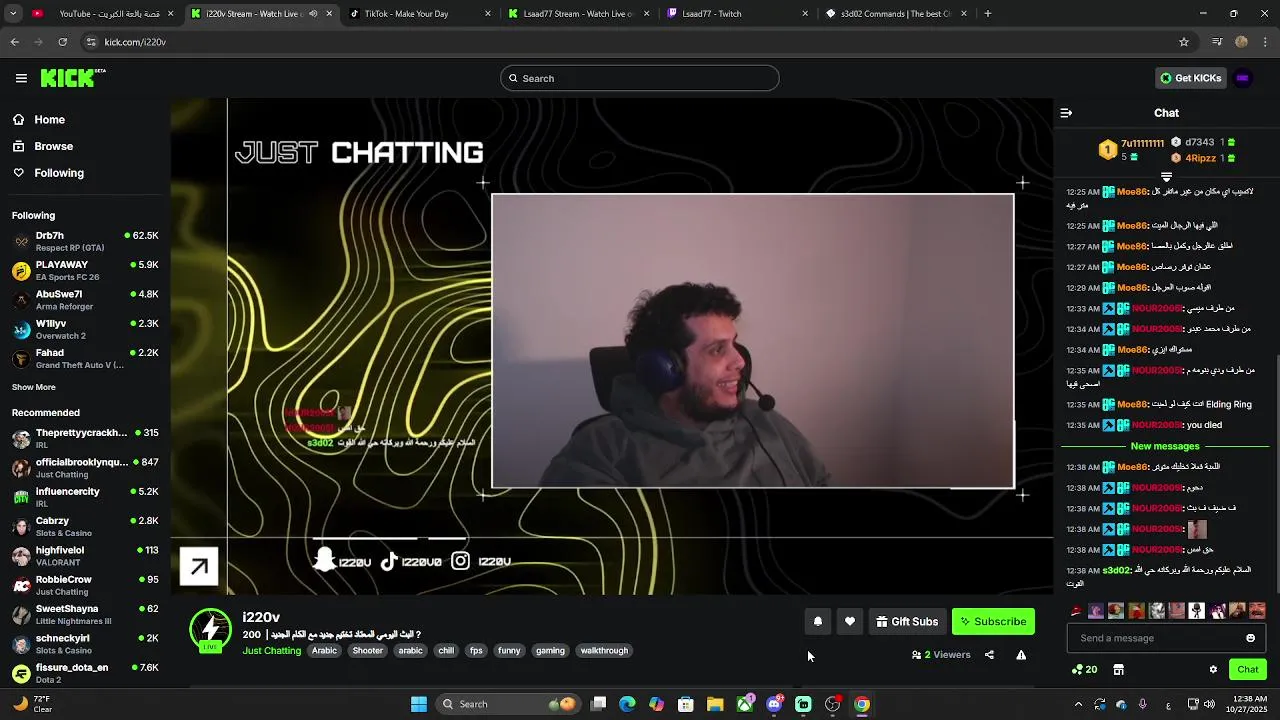Expand leaderboard with the handle below 4Ripzz
1280x720 pixels.
tap(1166, 177)
